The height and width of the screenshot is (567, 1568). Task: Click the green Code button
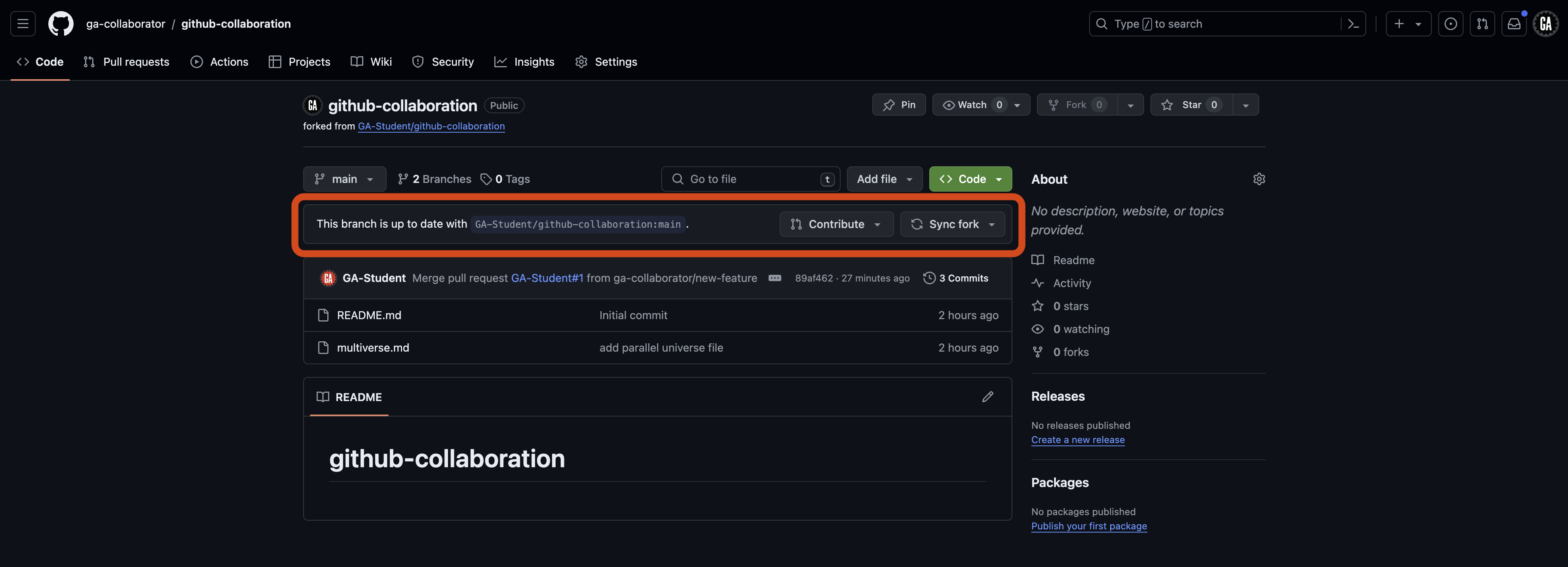[x=970, y=179]
